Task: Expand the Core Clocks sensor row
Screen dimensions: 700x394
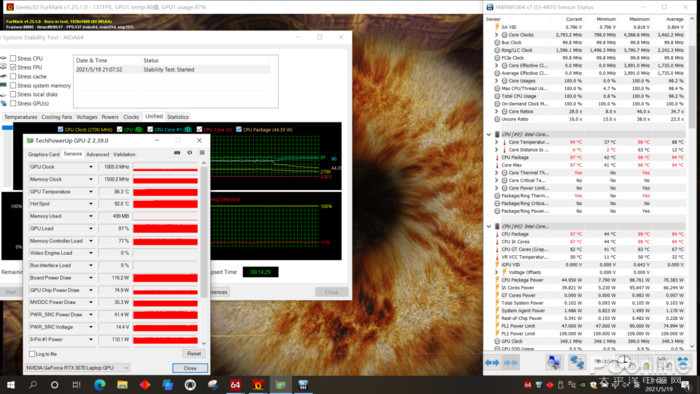Action: tap(496, 35)
